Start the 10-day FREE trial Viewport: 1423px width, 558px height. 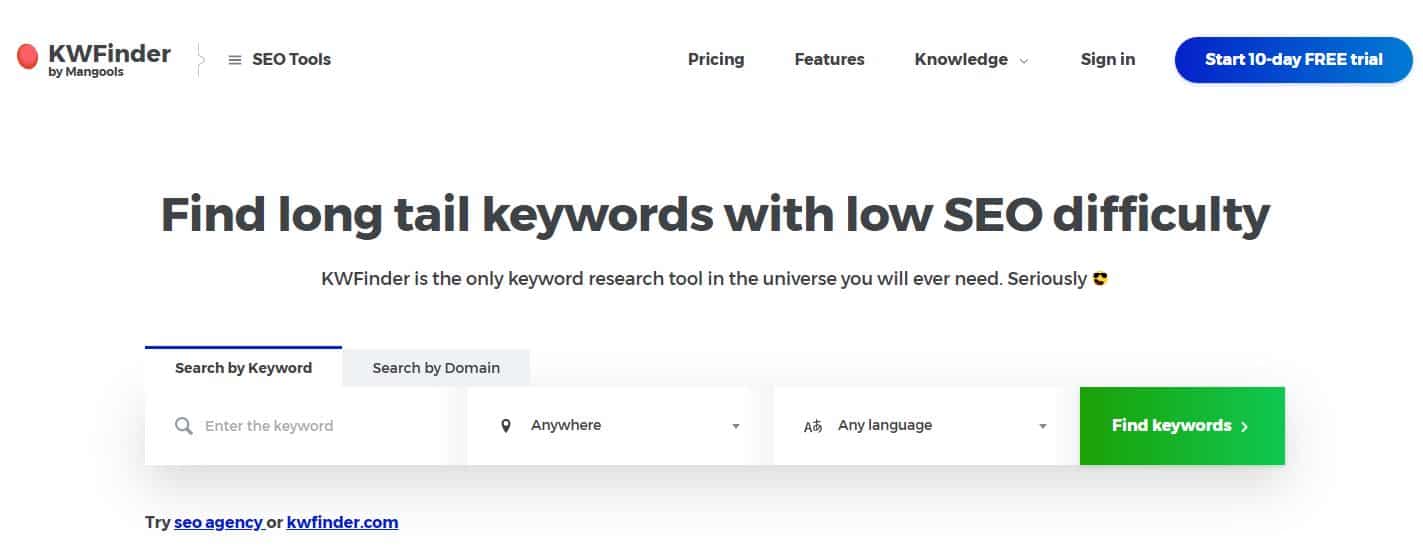click(1293, 59)
